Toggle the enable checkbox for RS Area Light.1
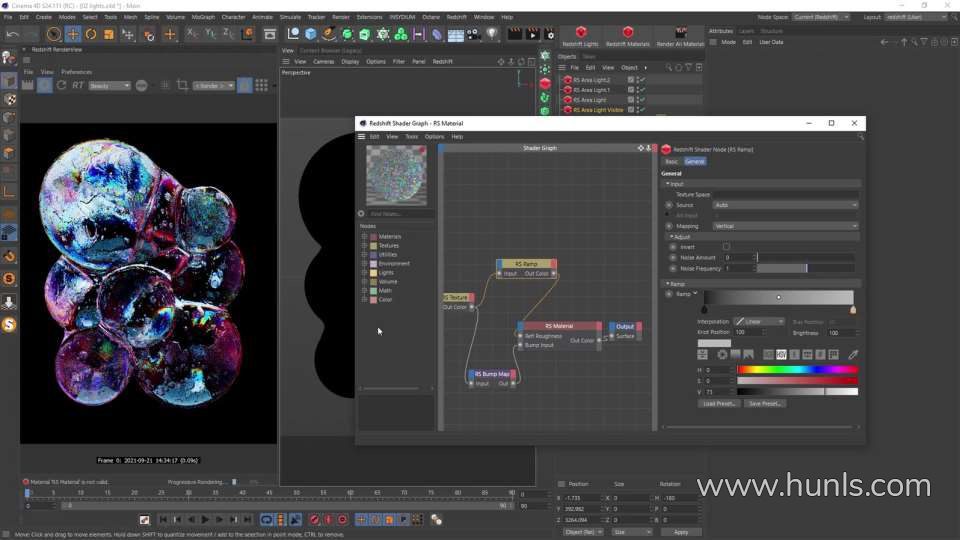 click(631, 90)
